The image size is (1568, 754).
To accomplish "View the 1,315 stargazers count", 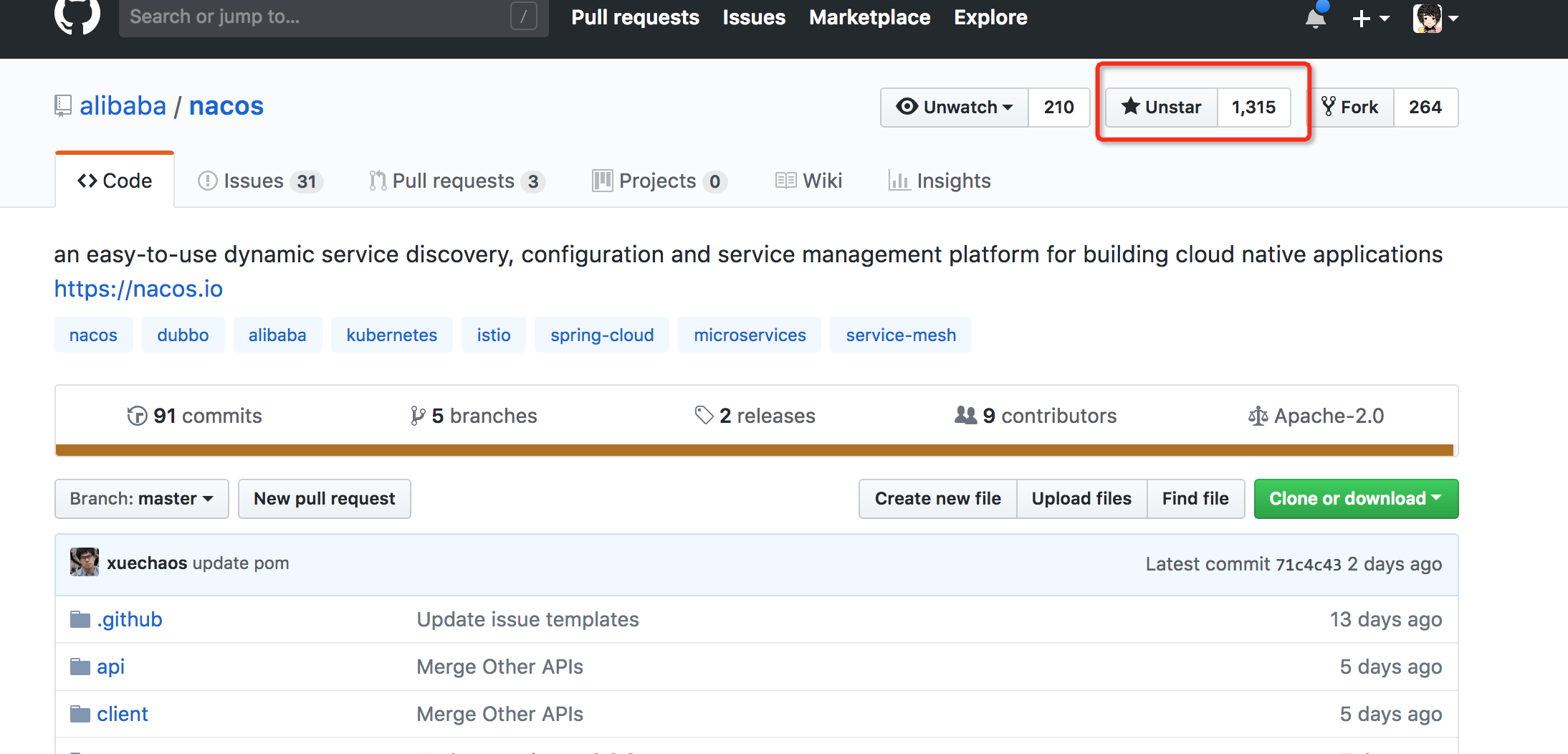I will 1254,107.
